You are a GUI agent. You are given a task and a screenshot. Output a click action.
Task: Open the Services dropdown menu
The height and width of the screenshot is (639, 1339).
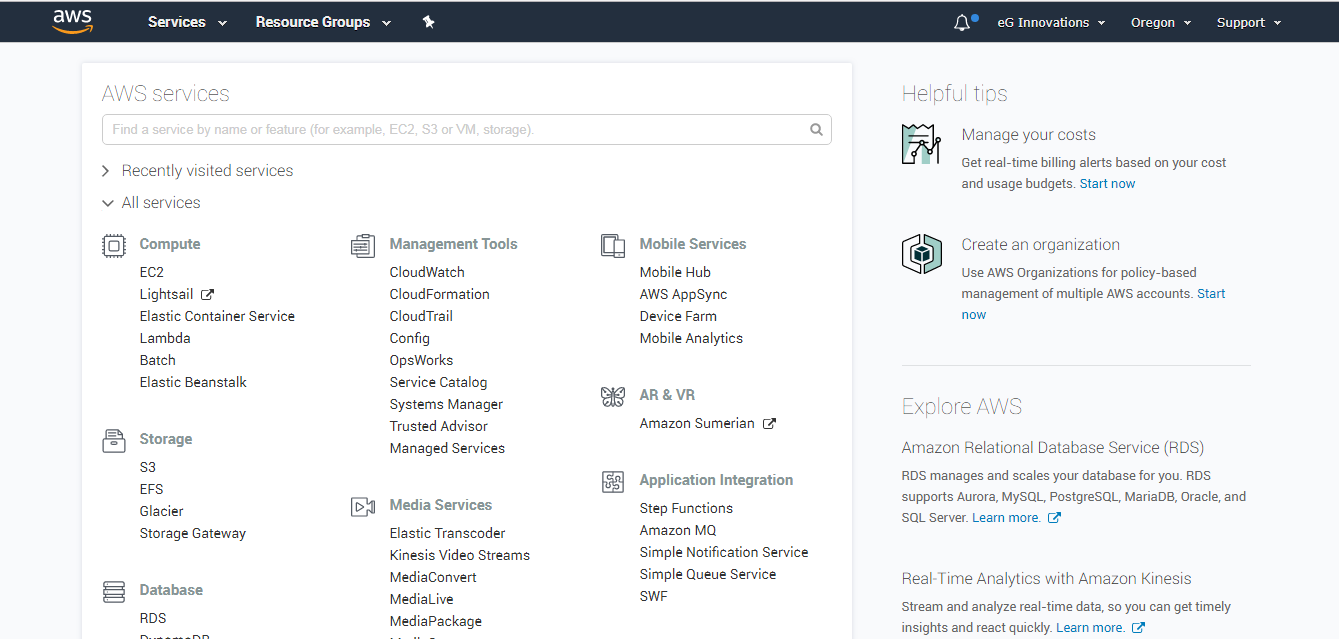pos(187,22)
